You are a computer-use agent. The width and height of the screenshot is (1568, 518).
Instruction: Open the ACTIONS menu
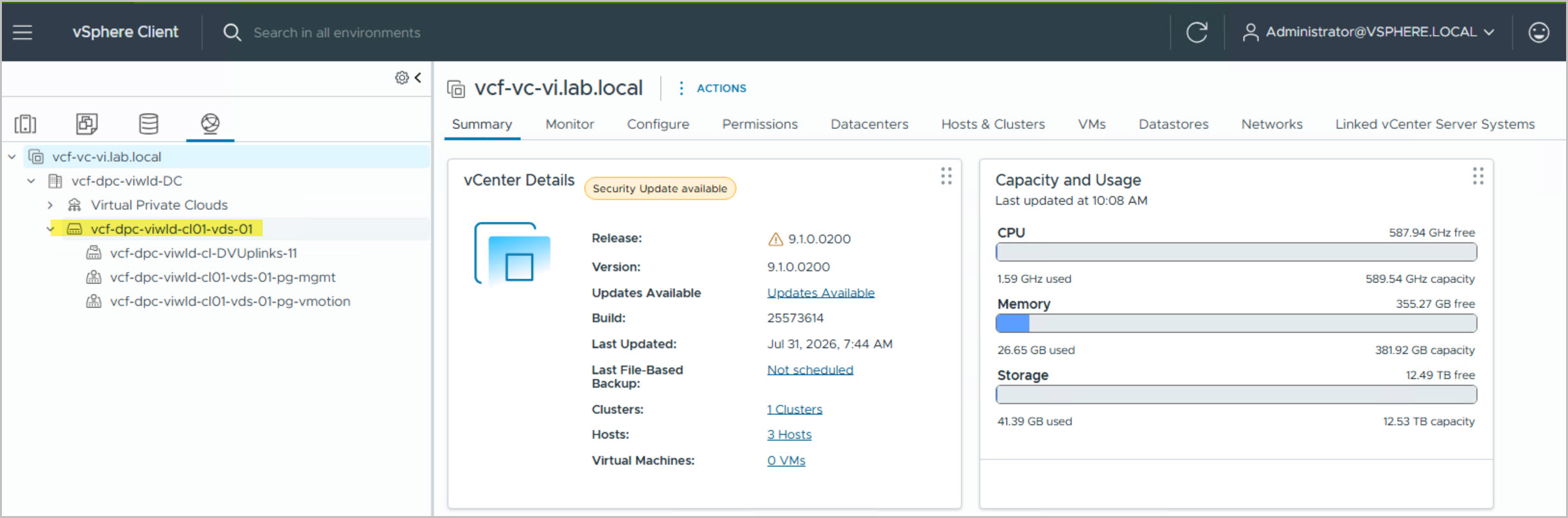pyautogui.click(x=712, y=88)
